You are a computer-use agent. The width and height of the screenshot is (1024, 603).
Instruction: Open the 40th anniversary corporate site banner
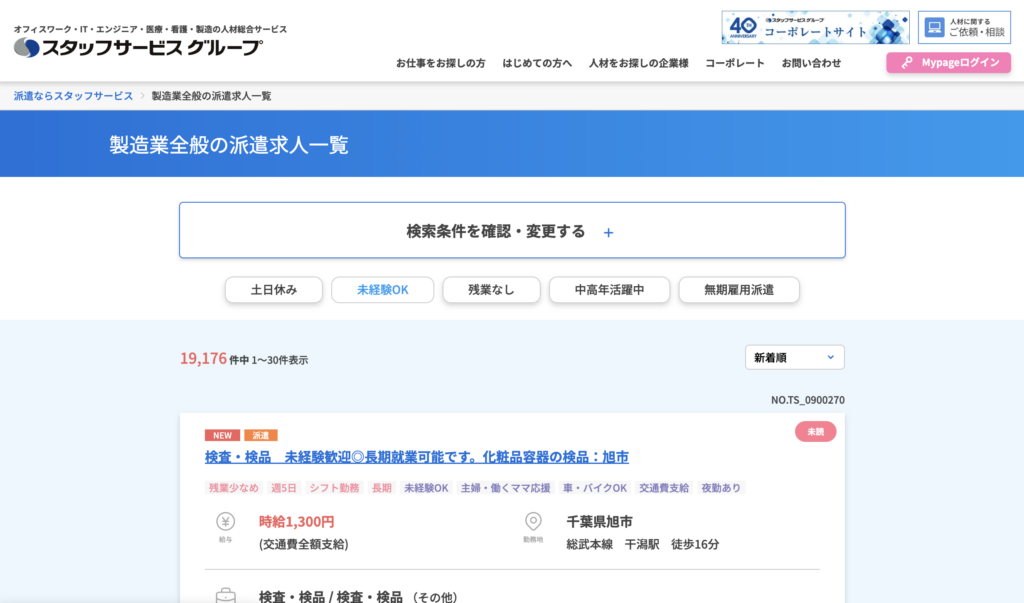[815, 28]
